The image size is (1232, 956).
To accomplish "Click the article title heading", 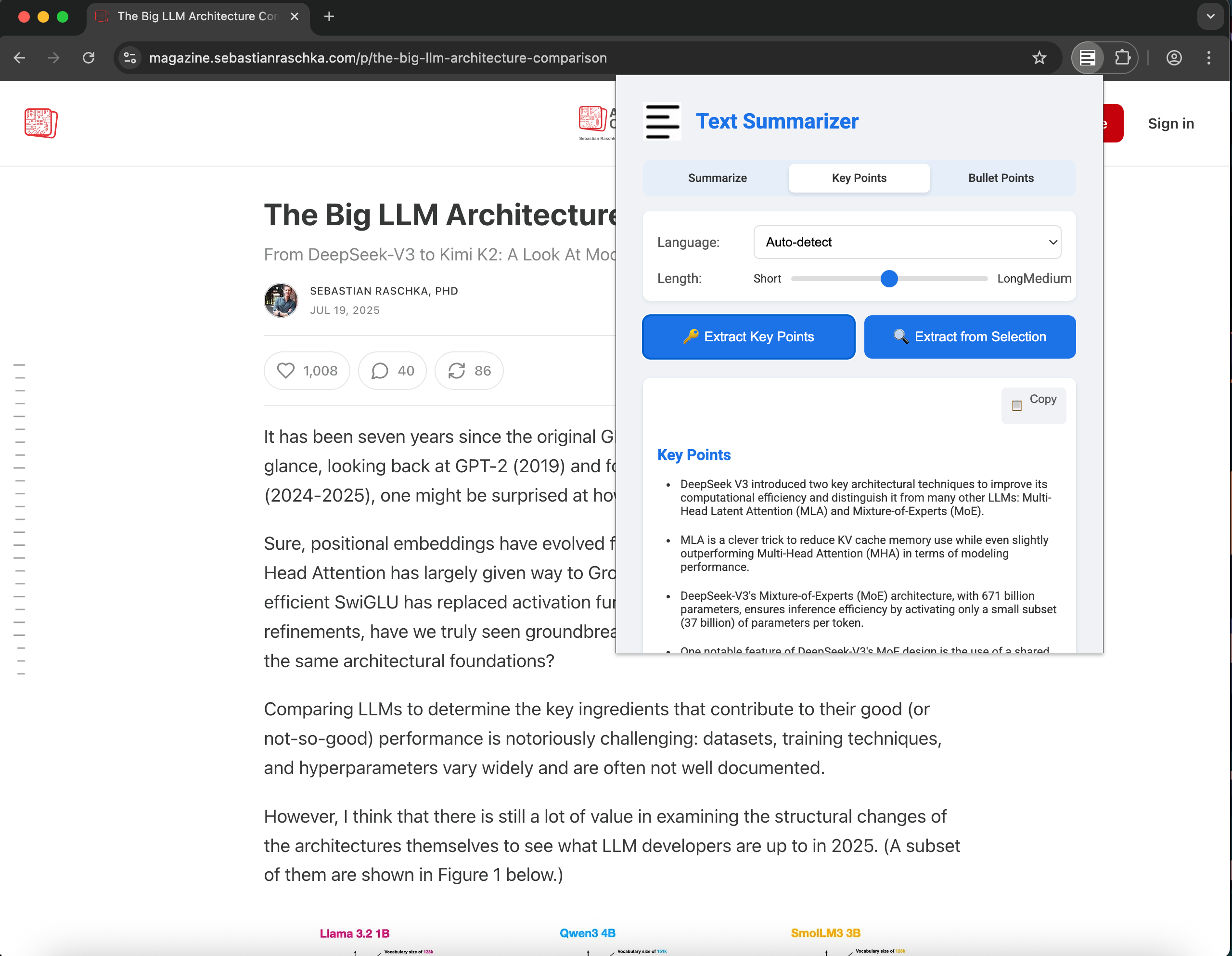I will tap(440, 215).
